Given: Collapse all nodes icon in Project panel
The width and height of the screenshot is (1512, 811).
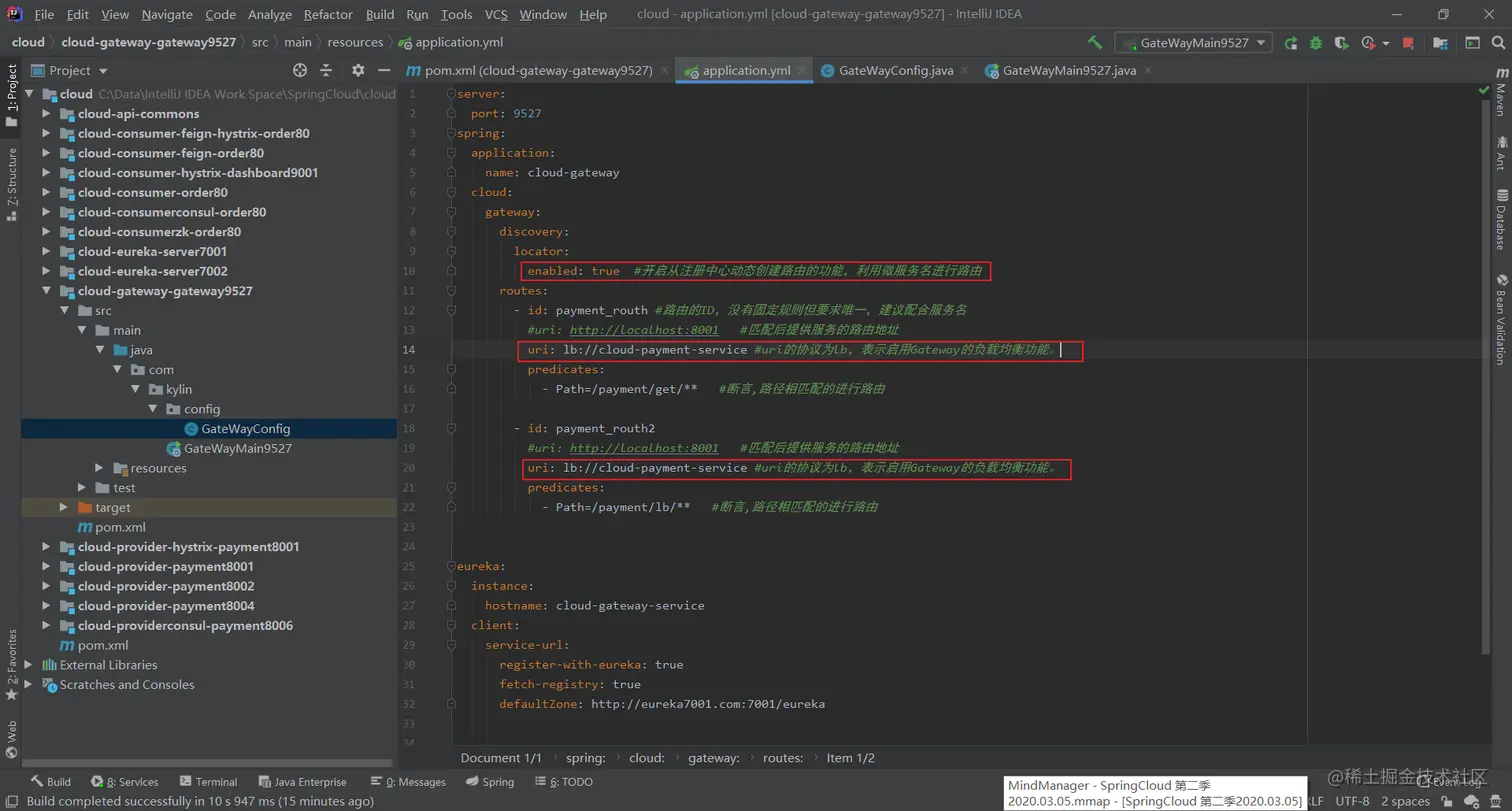Looking at the screenshot, I should (326, 70).
